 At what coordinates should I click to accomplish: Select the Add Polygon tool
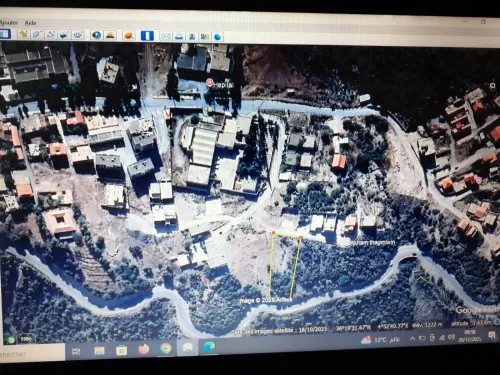(x=37, y=34)
